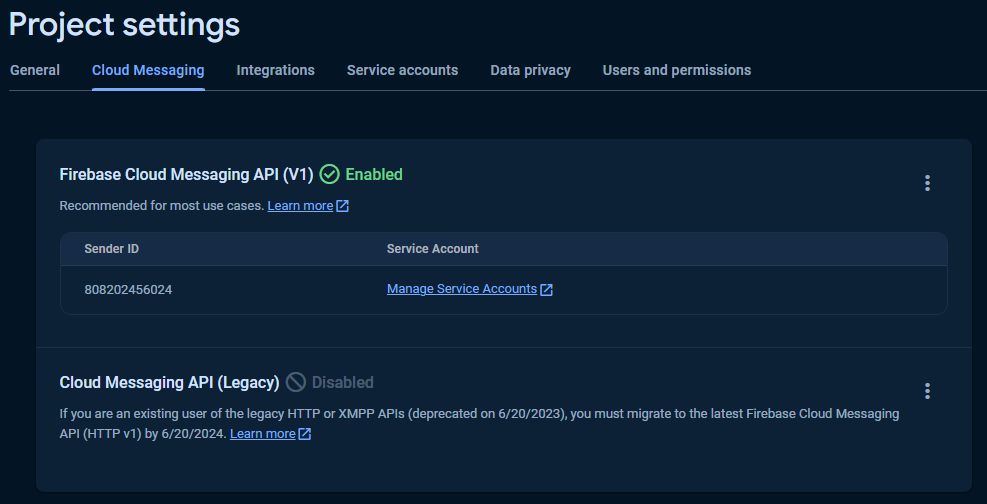Click the Service Account column header

pos(432,248)
